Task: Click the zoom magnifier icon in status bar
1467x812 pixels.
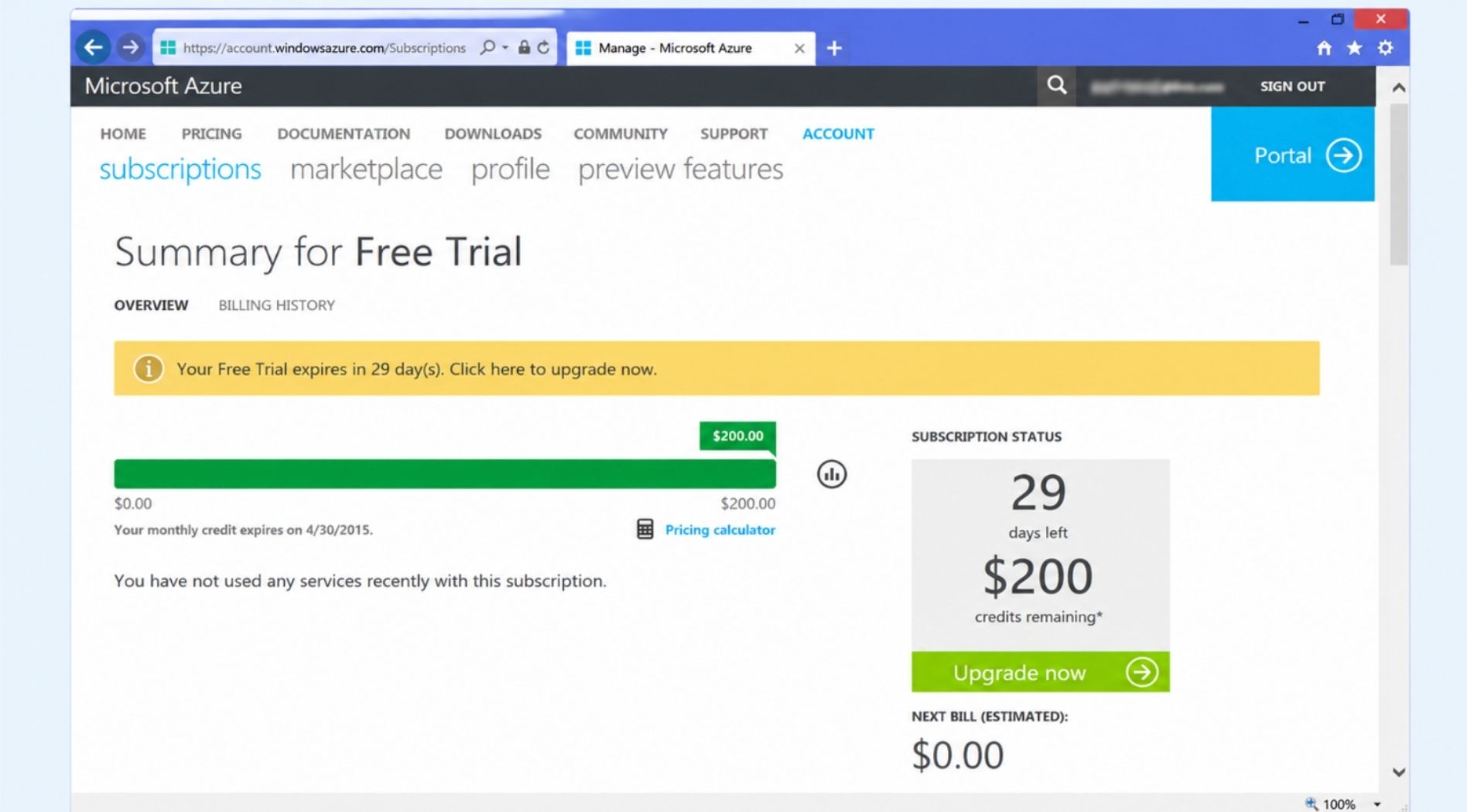Action: (1311, 803)
